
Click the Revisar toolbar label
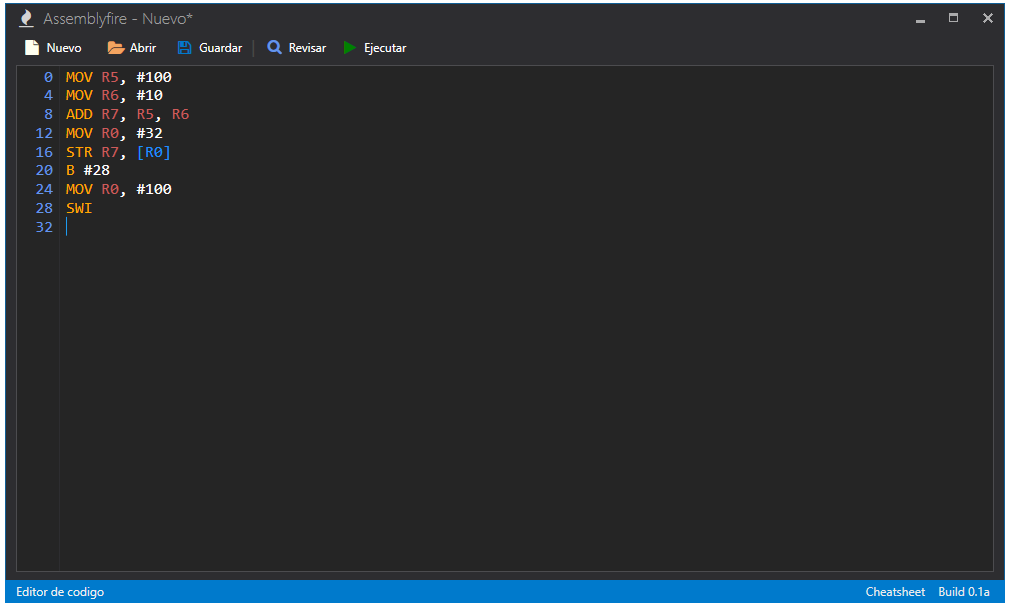(x=307, y=48)
